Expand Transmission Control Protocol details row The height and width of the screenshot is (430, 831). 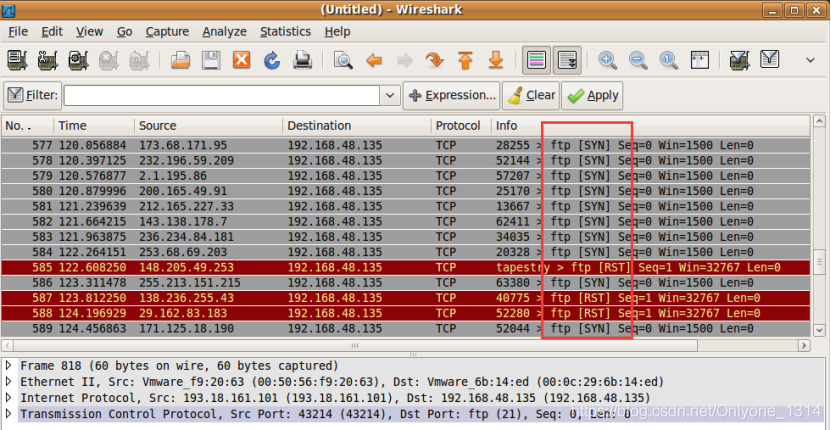tap(8, 414)
